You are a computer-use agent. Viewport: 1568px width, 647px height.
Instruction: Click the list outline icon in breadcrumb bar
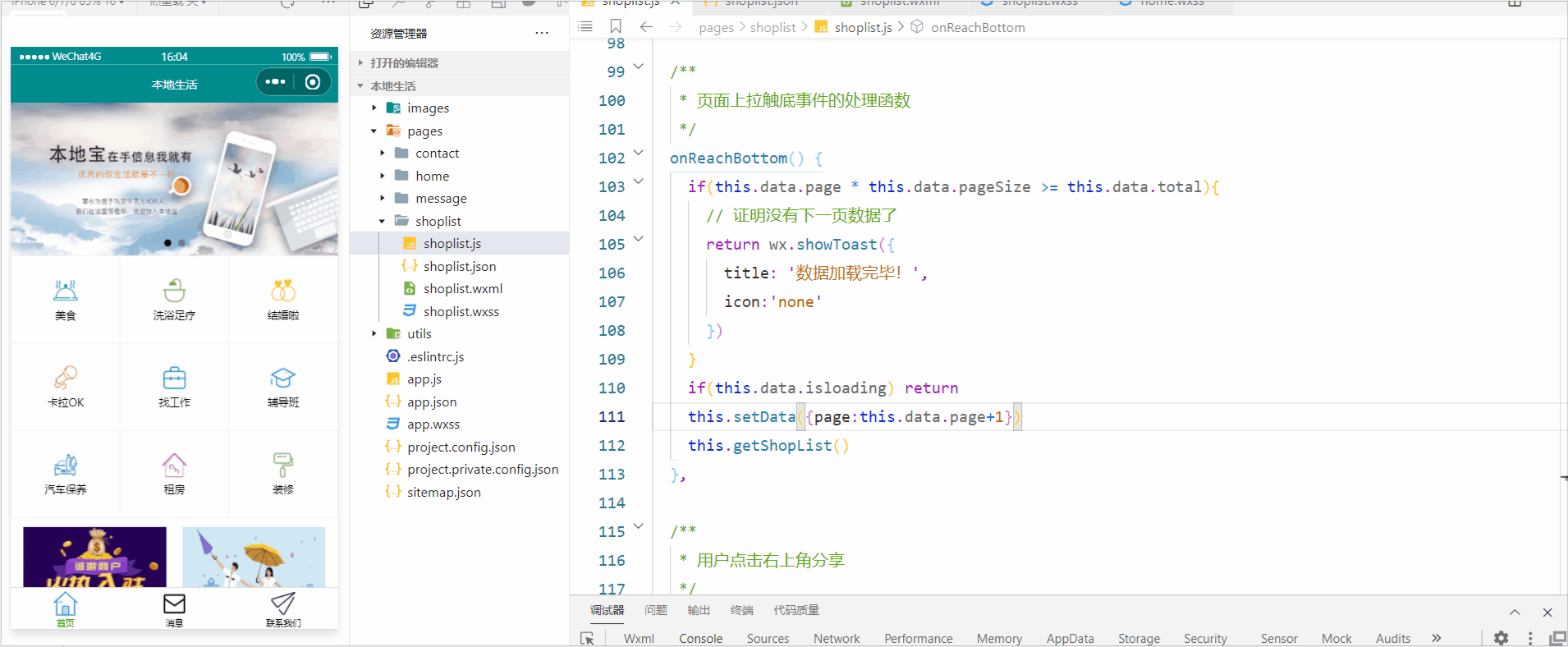pos(585,27)
